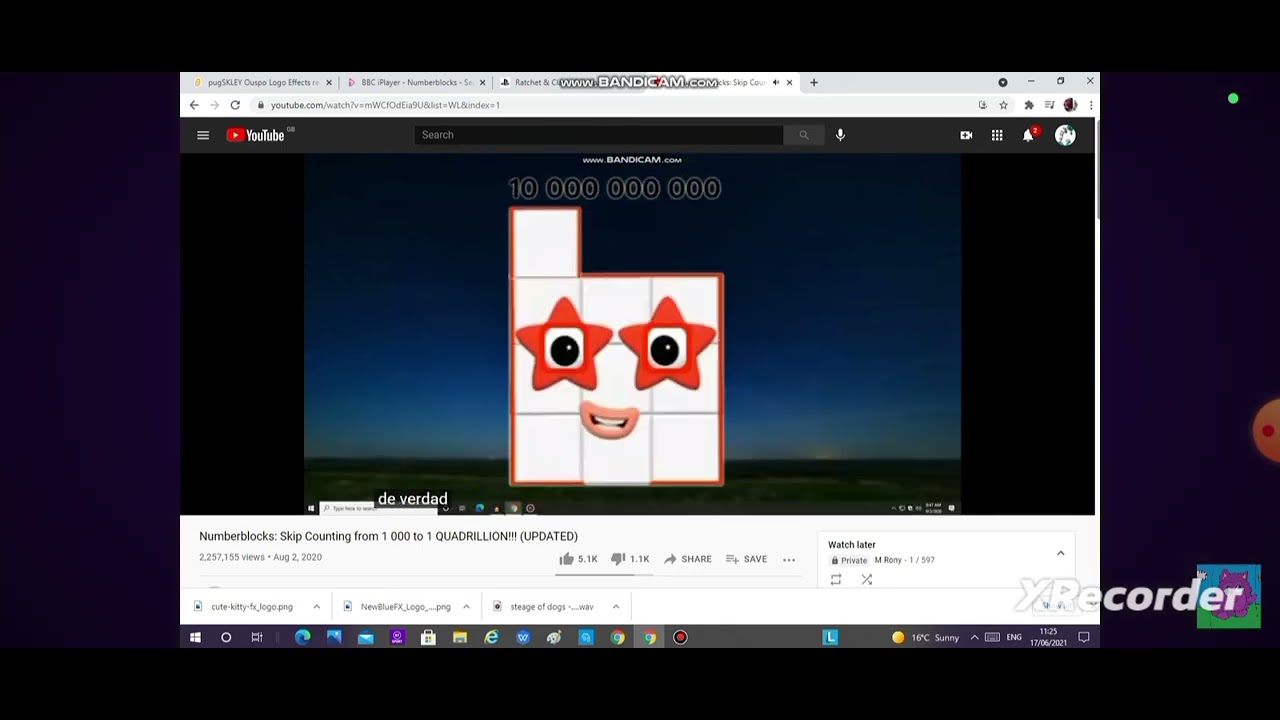Save the video to a playlist
The image size is (1280, 720).
tap(747, 559)
